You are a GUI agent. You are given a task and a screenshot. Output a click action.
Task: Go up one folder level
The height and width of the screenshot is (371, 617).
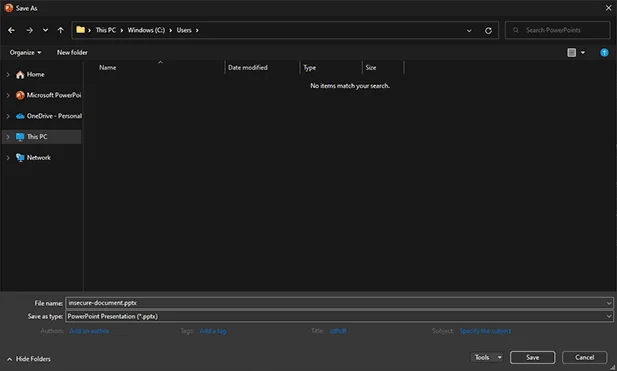coord(60,30)
